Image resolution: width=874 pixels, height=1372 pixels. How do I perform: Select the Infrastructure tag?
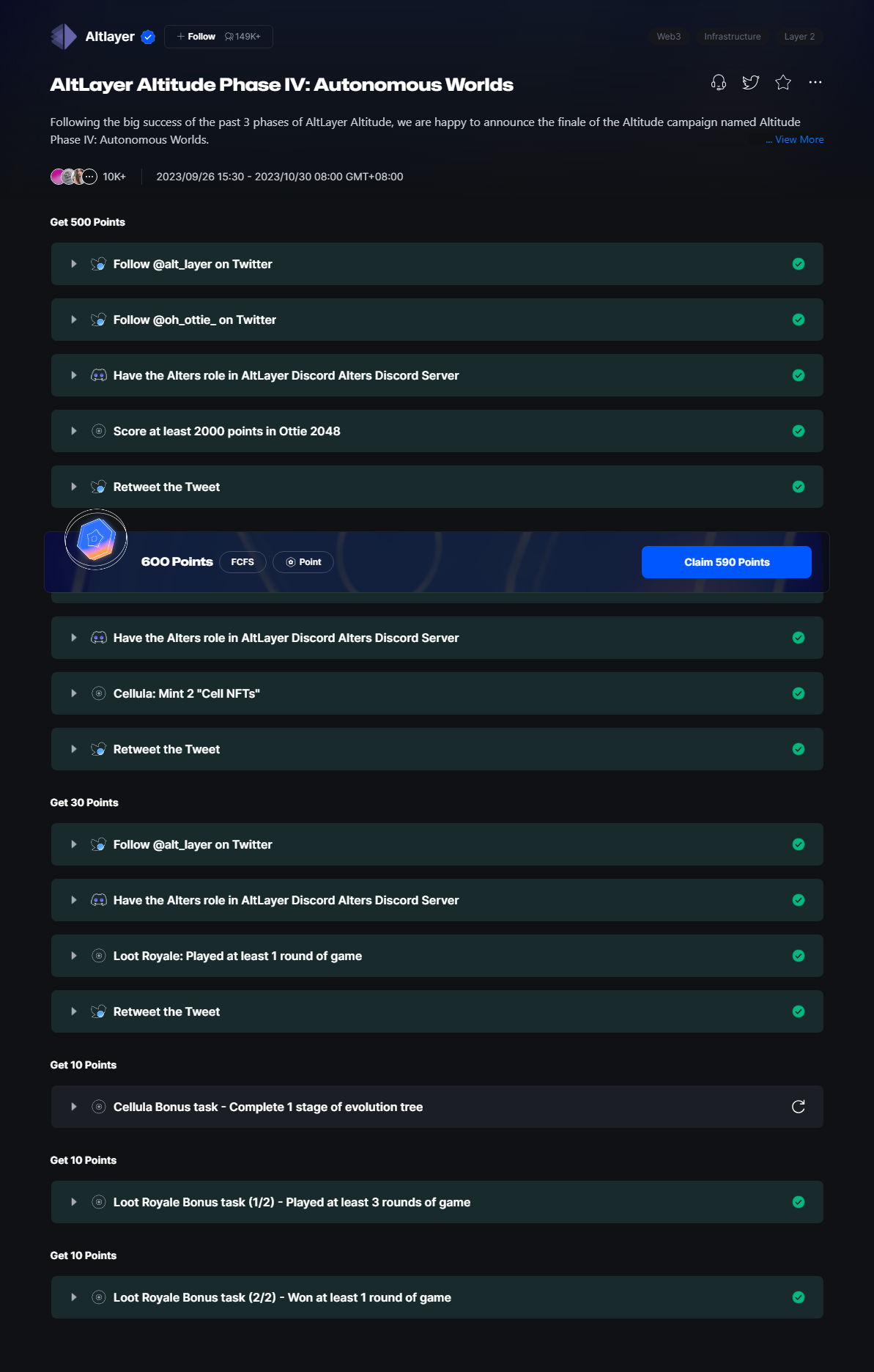click(x=732, y=37)
